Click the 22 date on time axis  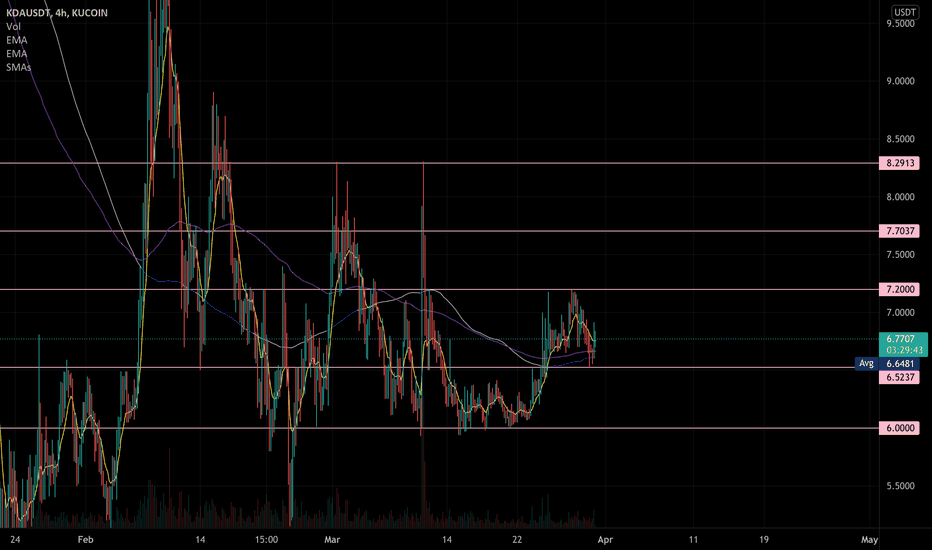tap(517, 540)
